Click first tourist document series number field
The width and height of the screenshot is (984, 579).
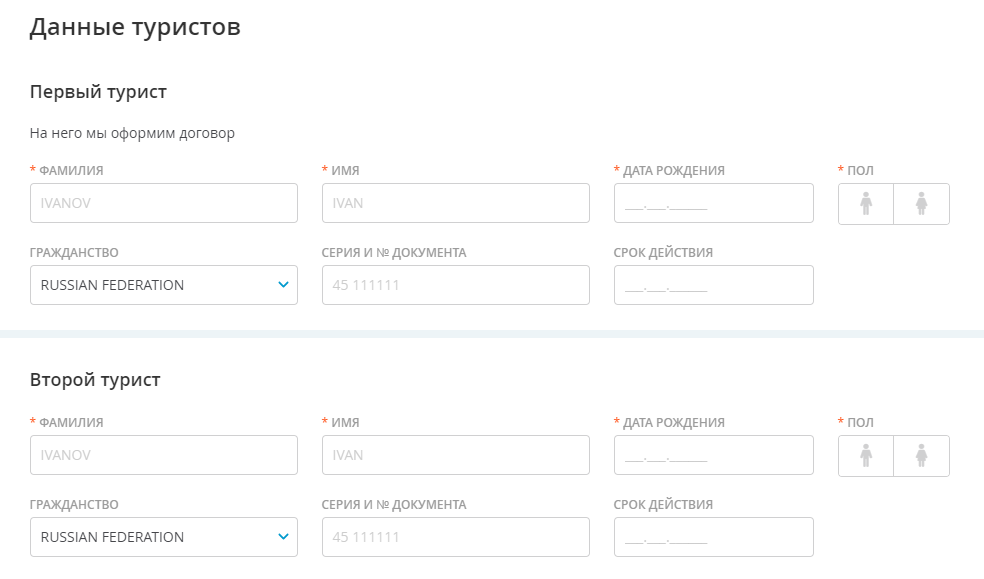[x=456, y=285]
